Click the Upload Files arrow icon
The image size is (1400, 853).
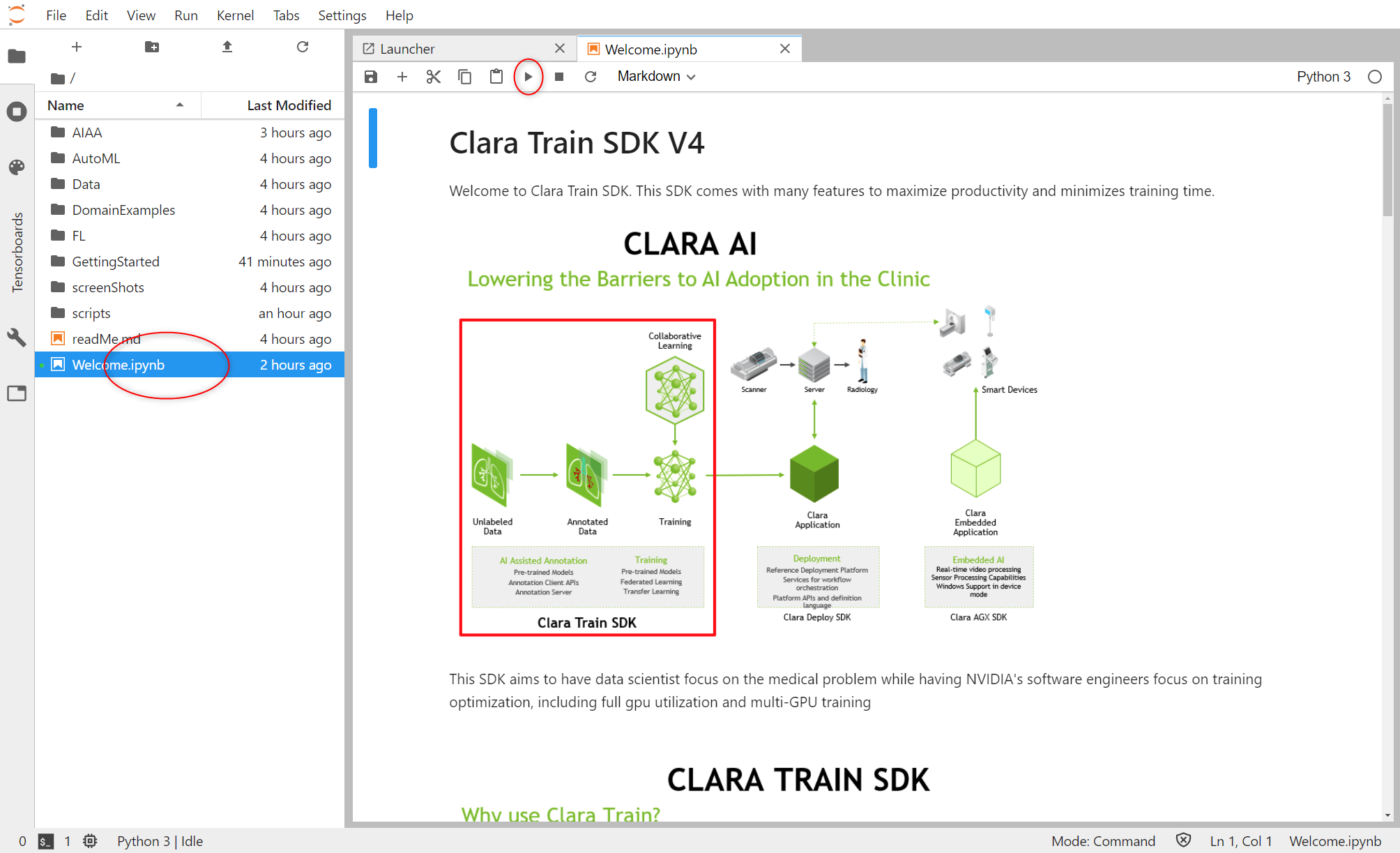pos(227,47)
